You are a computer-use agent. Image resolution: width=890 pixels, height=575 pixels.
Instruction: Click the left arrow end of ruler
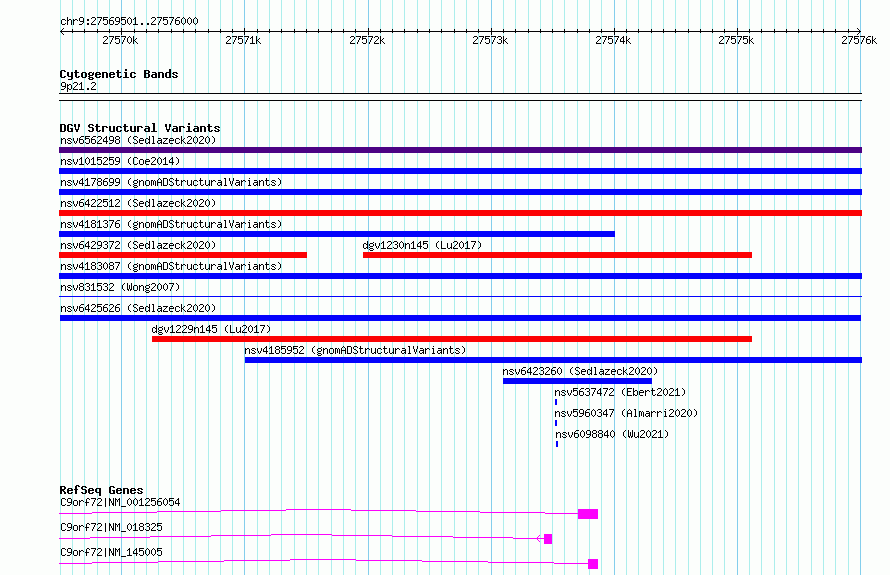(x=62, y=31)
